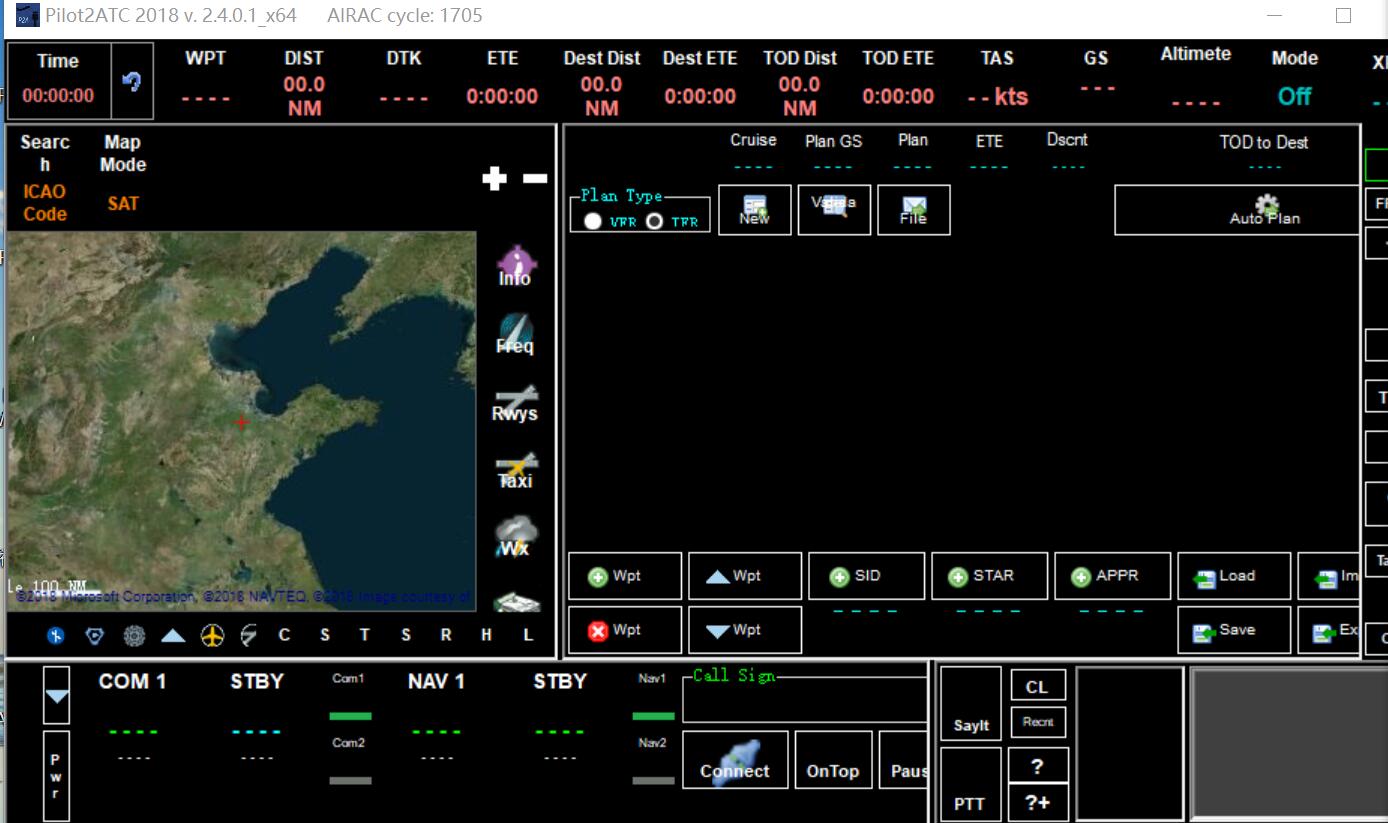Viewport: 1388px width, 823px height.
Task: Zoom out the map with minus icon
Action: [x=535, y=179]
